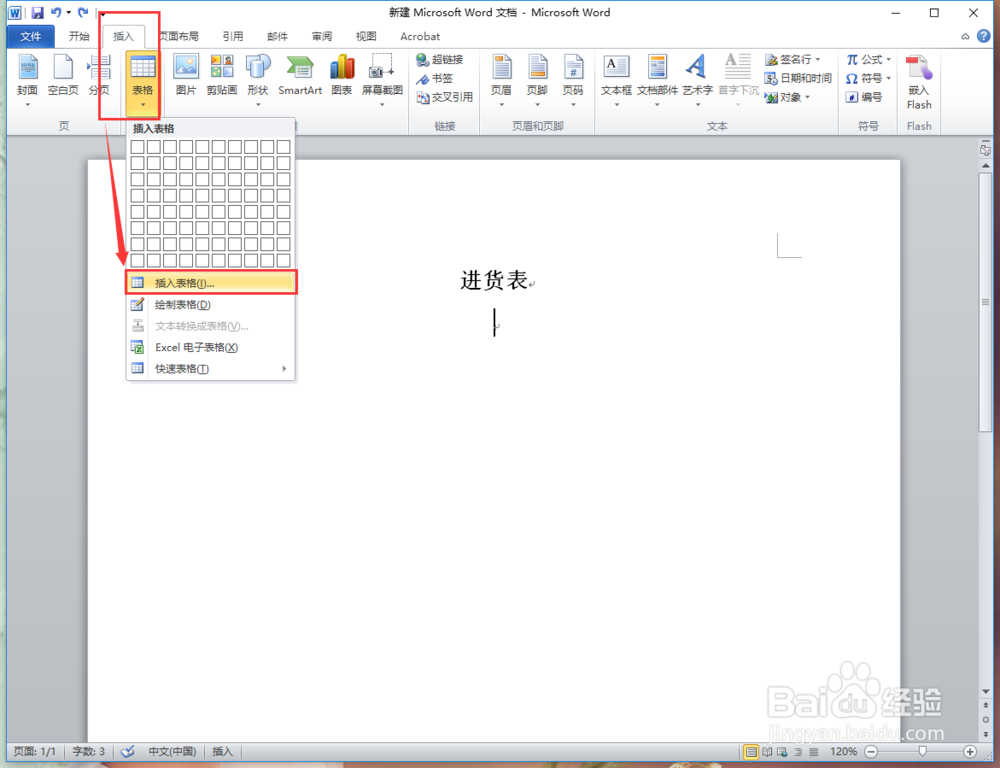Take a screenshot using 屏幕截图 icon
The width and height of the screenshot is (1000, 768).
point(381,75)
